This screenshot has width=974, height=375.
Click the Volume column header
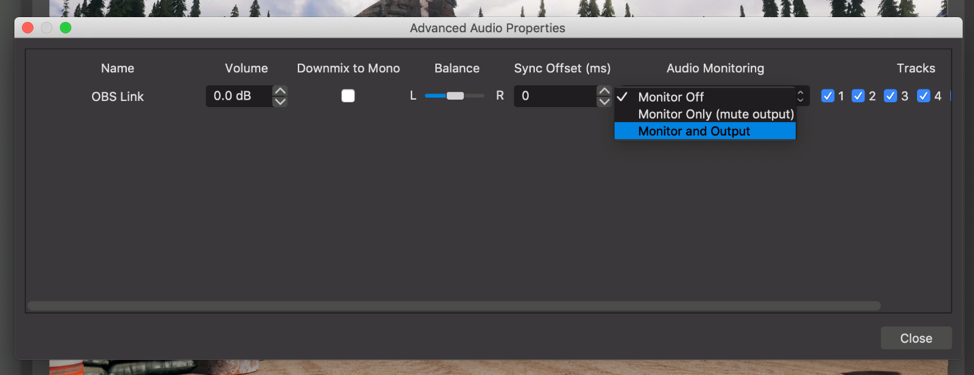pos(247,68)
